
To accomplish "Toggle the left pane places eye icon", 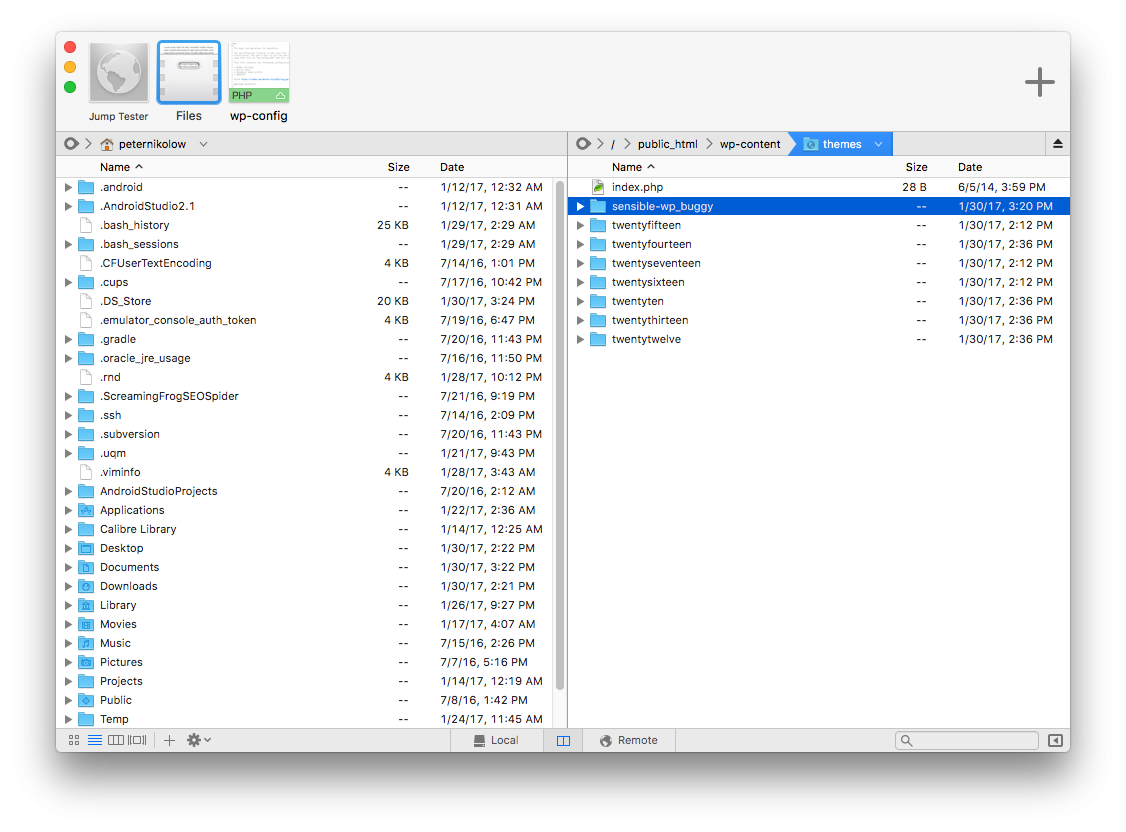I will pyautogui.click(x=71, y=144).
